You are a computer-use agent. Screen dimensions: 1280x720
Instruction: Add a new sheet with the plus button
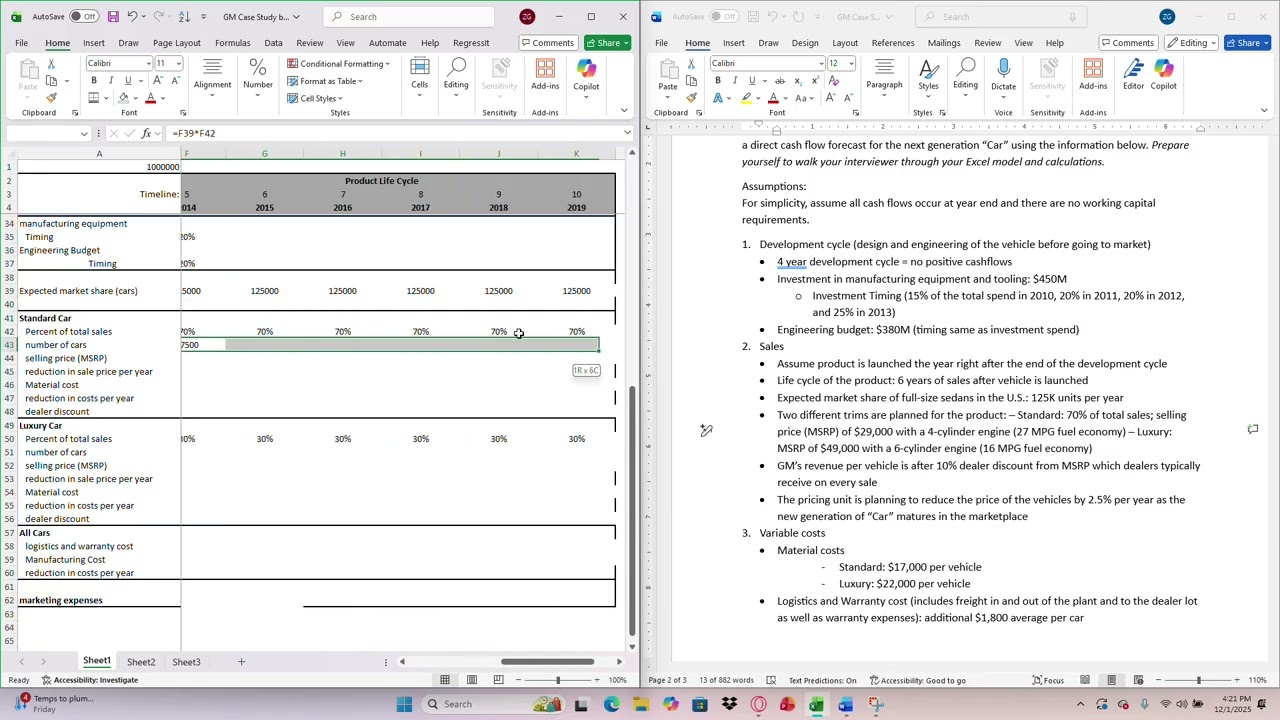241,662
